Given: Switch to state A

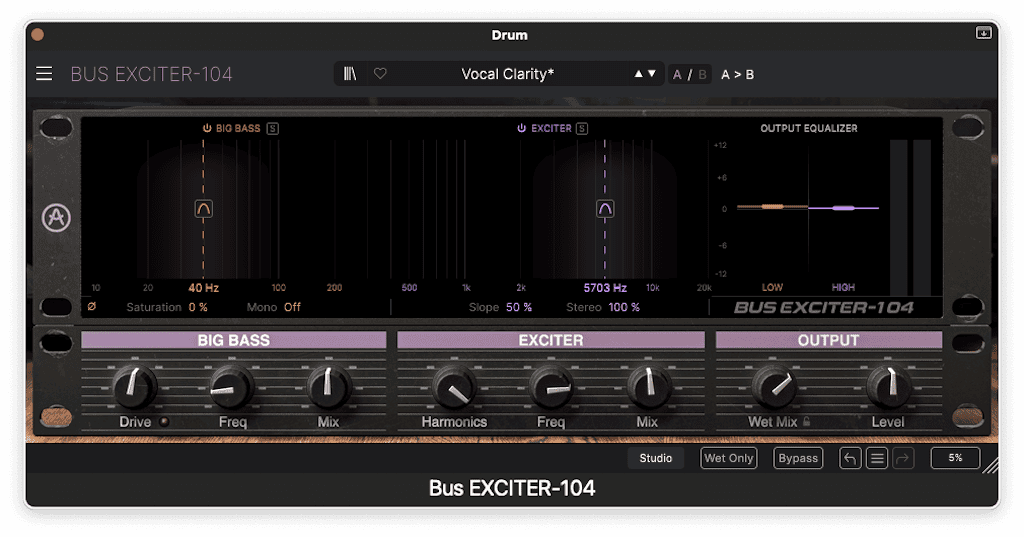Looking at the screenshot, I should point(677,74).
